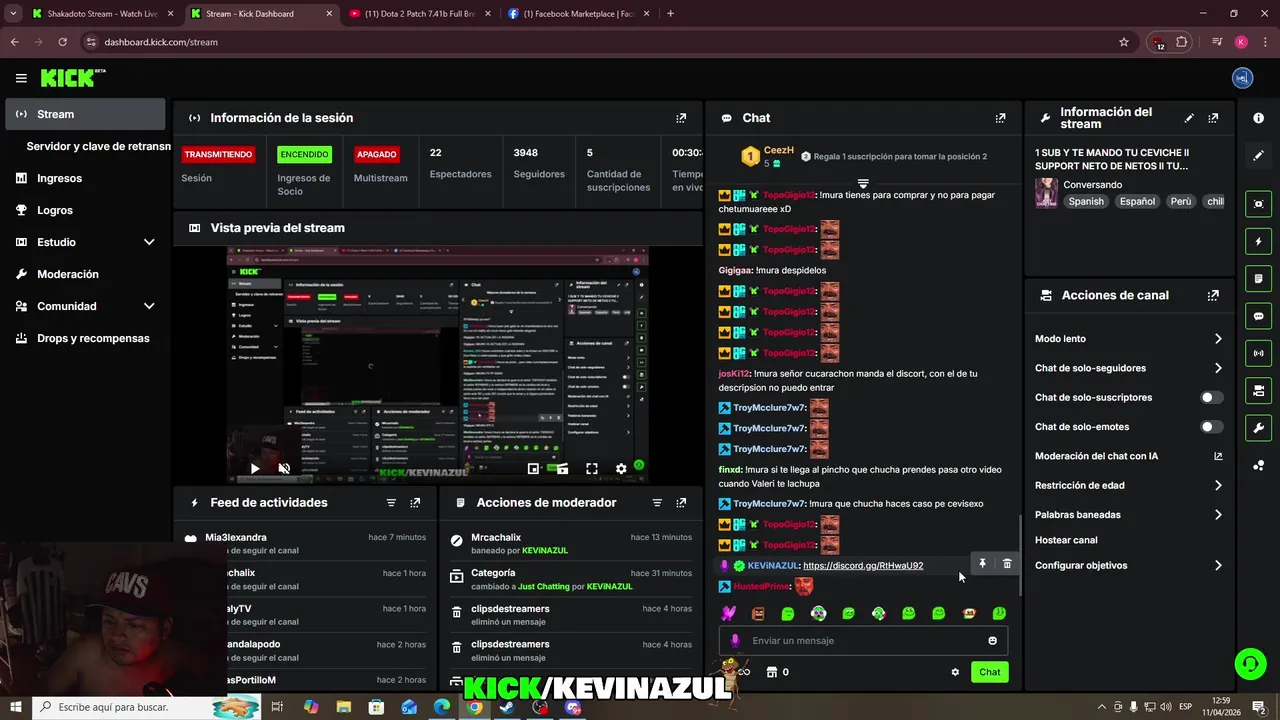Toggle stream info wrench icon in the right sidebar

(1258, 428)
